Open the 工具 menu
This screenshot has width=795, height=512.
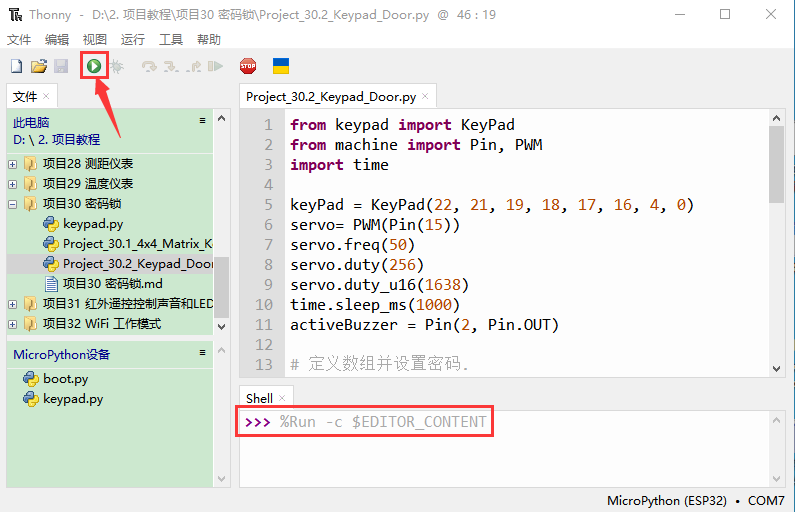coord(170,39)
